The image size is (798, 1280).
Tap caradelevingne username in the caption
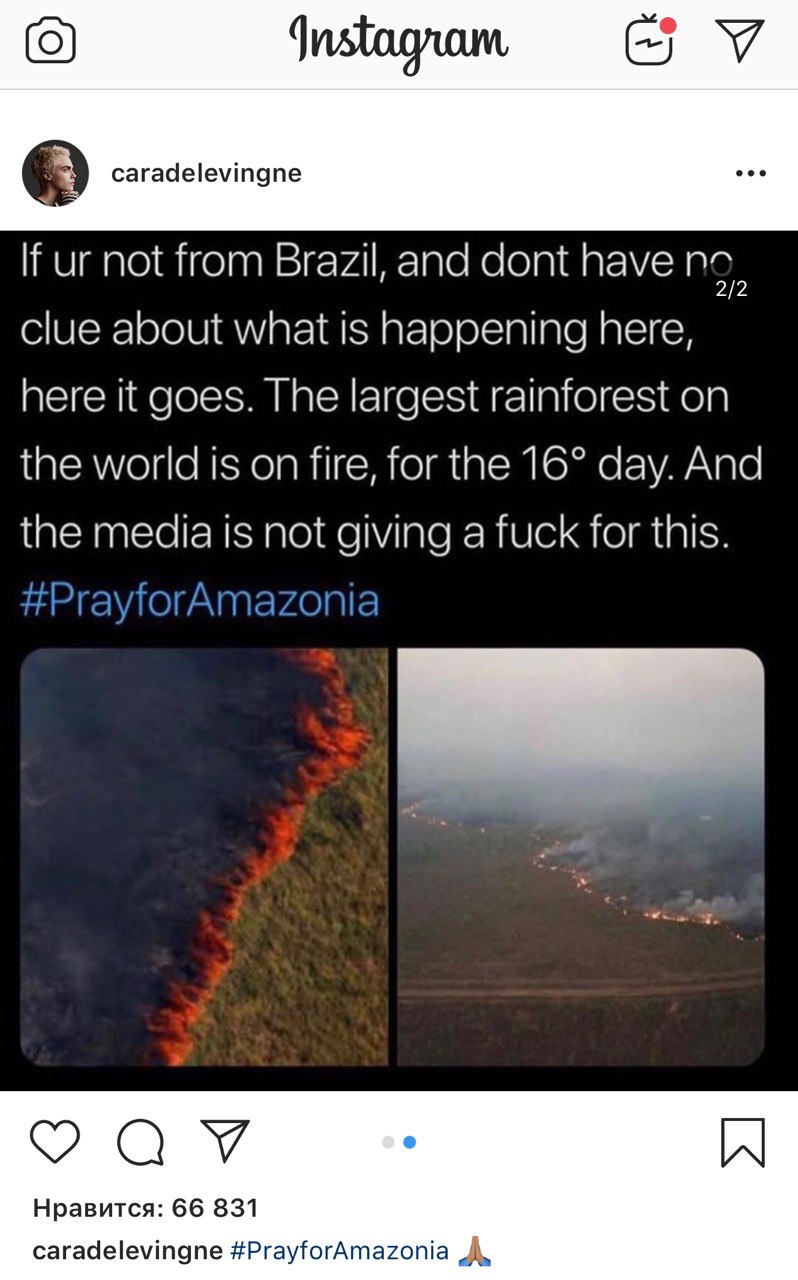click(x=128, y=1251)
